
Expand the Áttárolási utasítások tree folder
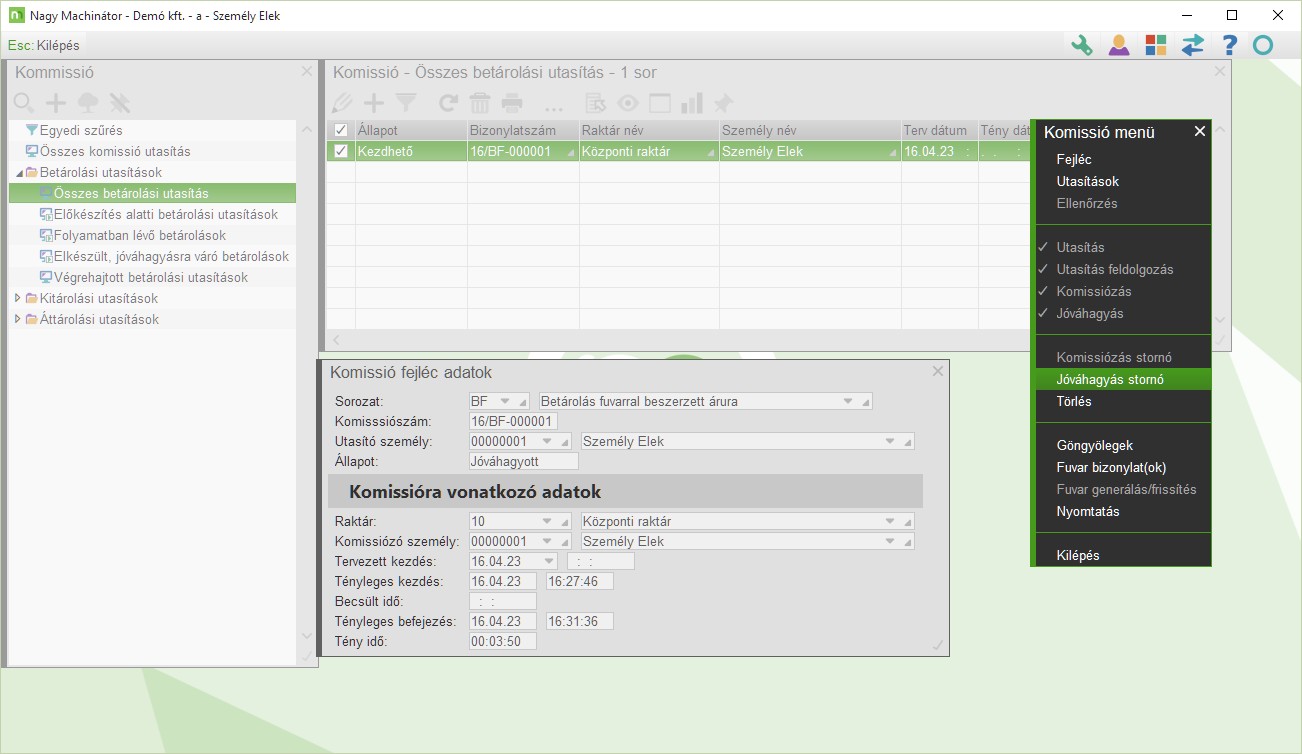coord(18,319)
